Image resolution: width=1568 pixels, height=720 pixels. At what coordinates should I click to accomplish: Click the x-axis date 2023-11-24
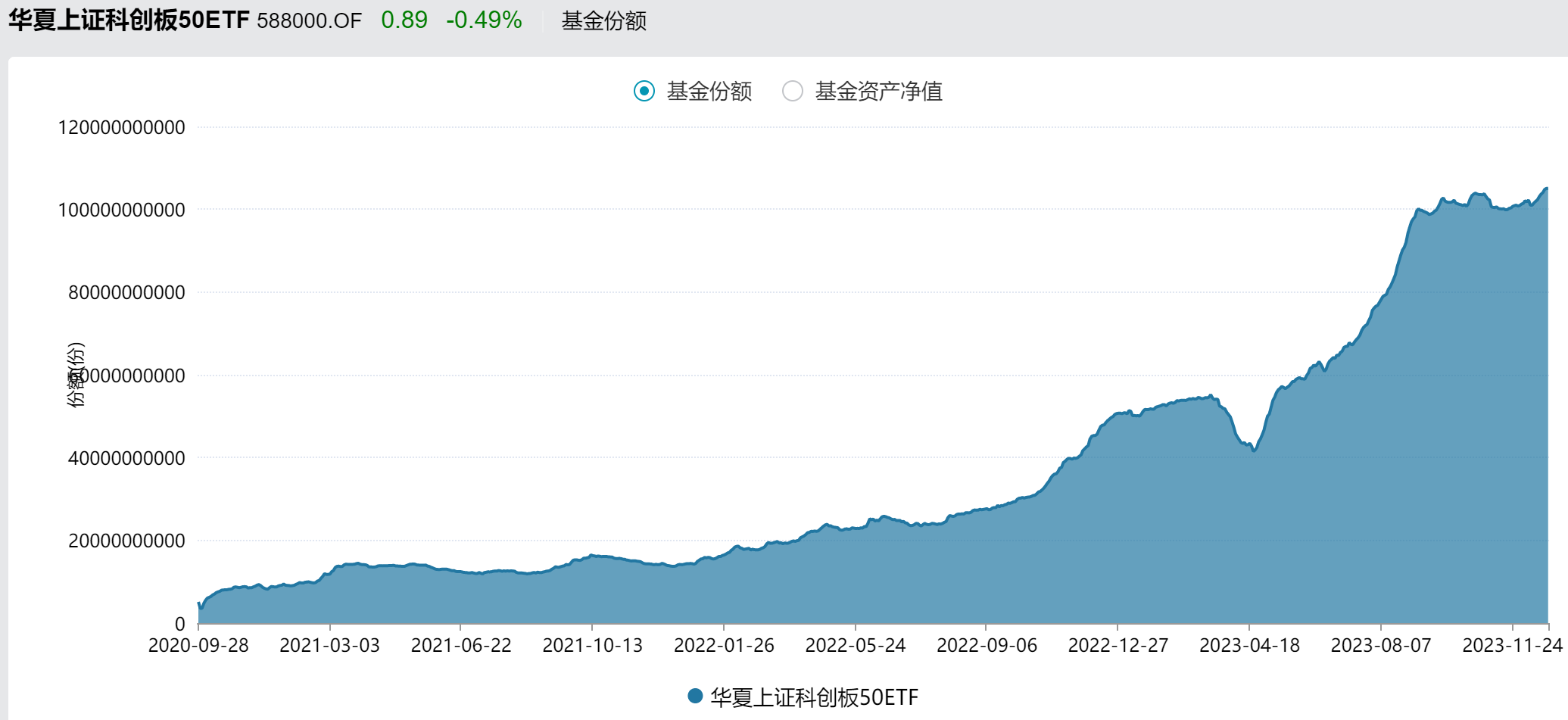pos(1512,646)
